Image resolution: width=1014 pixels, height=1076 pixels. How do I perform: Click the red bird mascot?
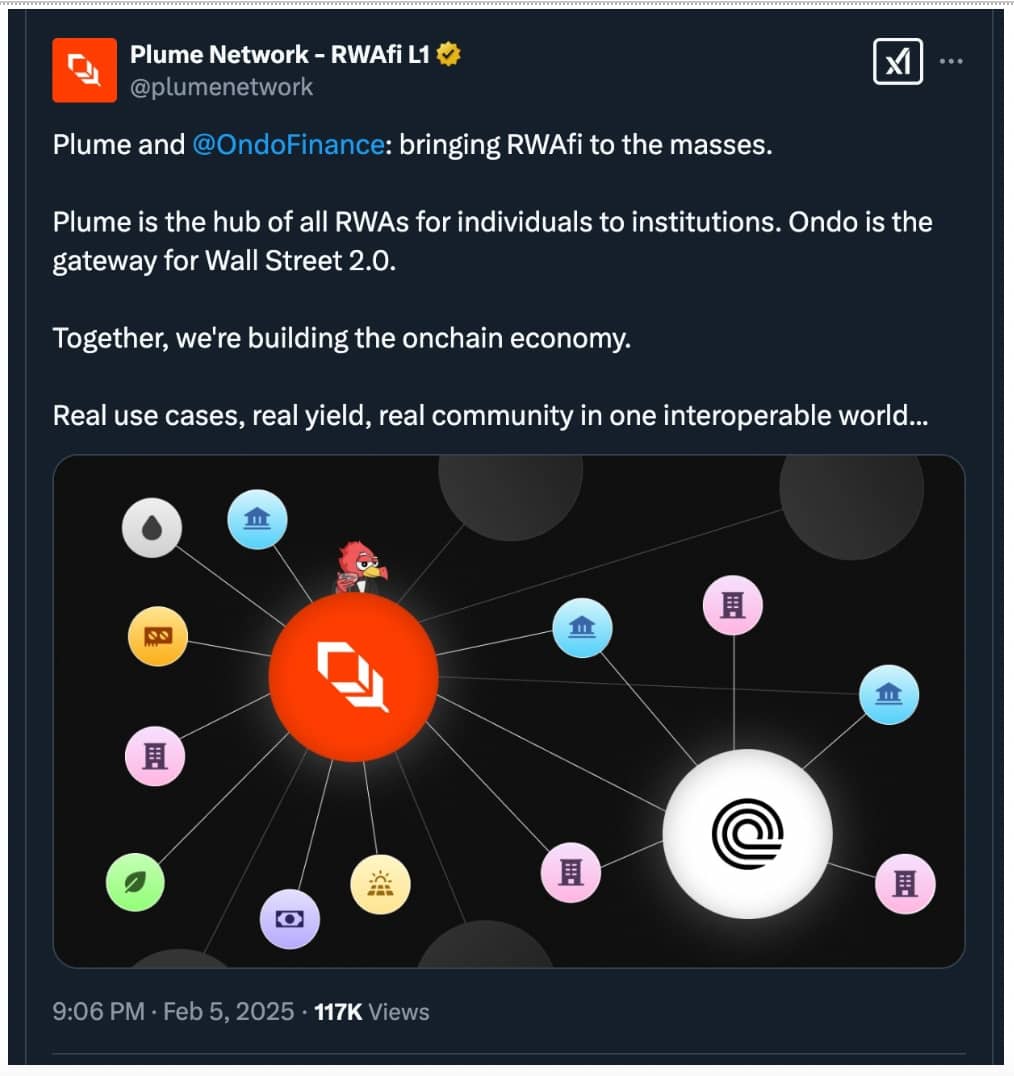(x=360, y=567)
